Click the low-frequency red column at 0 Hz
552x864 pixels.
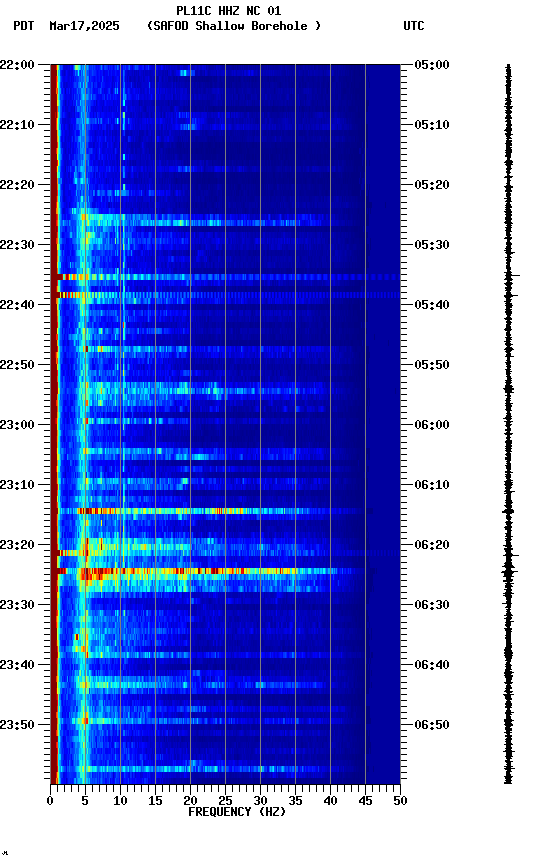pos(54,424)
